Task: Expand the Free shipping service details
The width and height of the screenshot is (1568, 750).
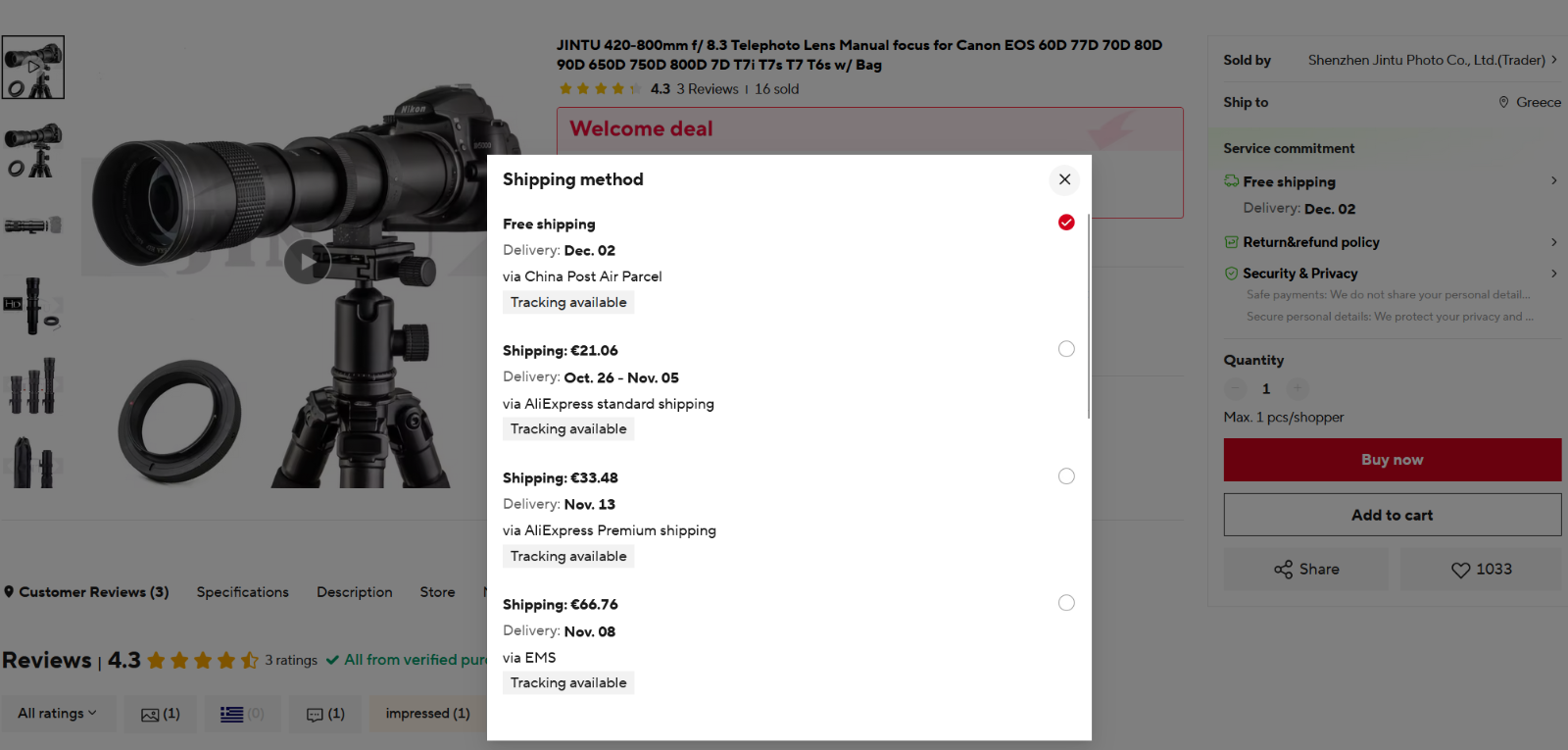Action: (x=1553, y=181)
